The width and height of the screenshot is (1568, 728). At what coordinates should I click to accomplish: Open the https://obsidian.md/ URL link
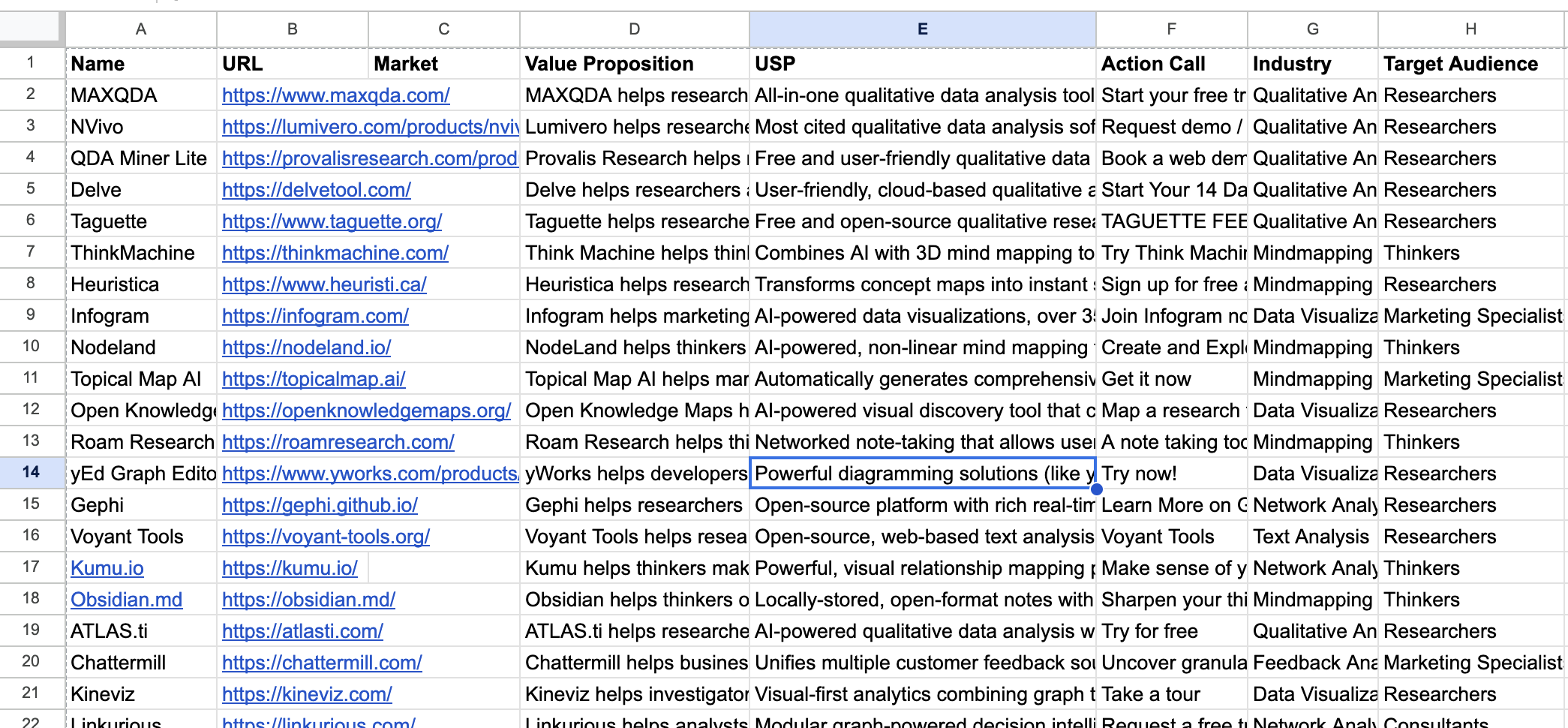[x=308, y=600]
